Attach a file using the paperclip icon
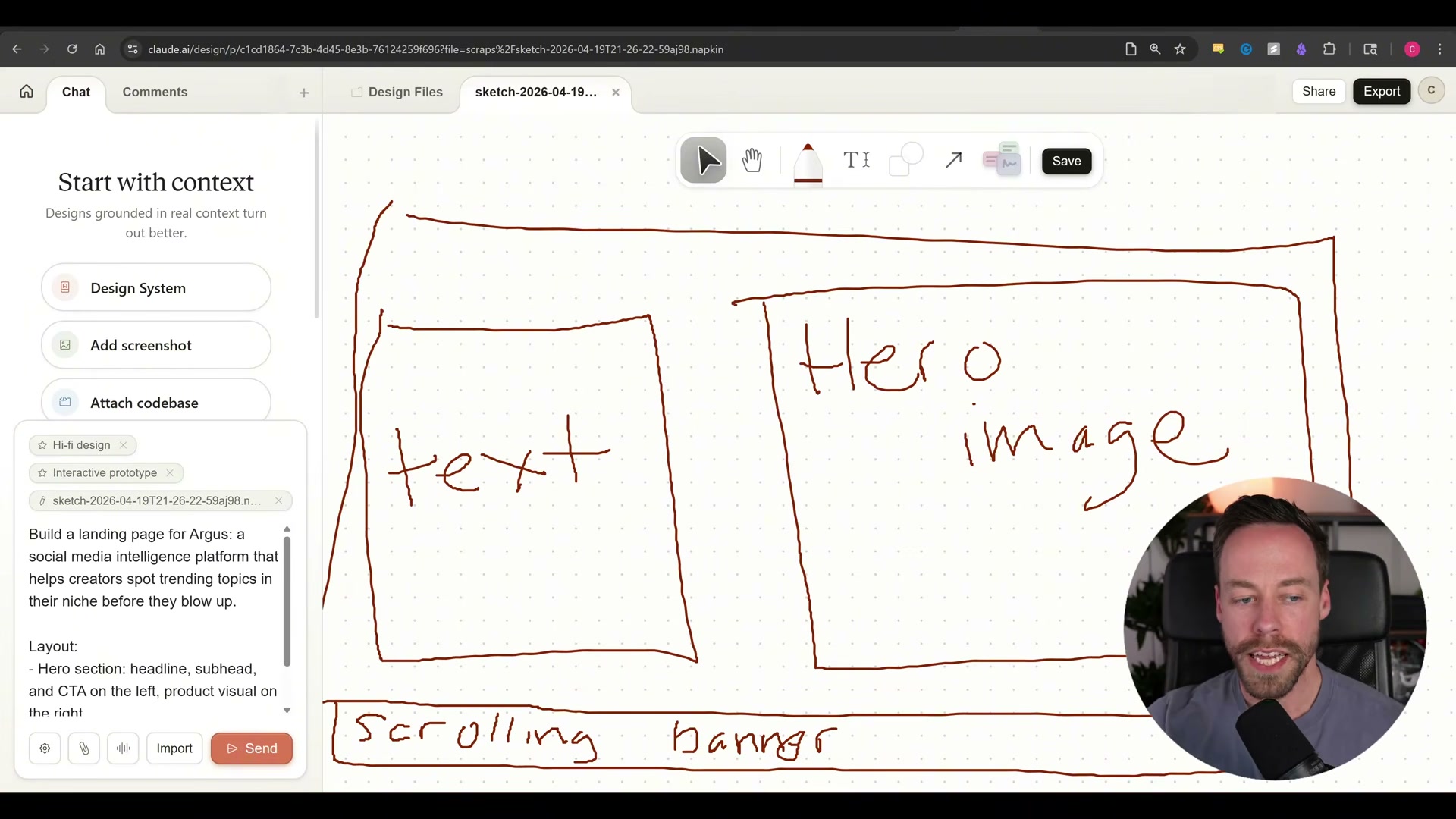 click(84, 748)
